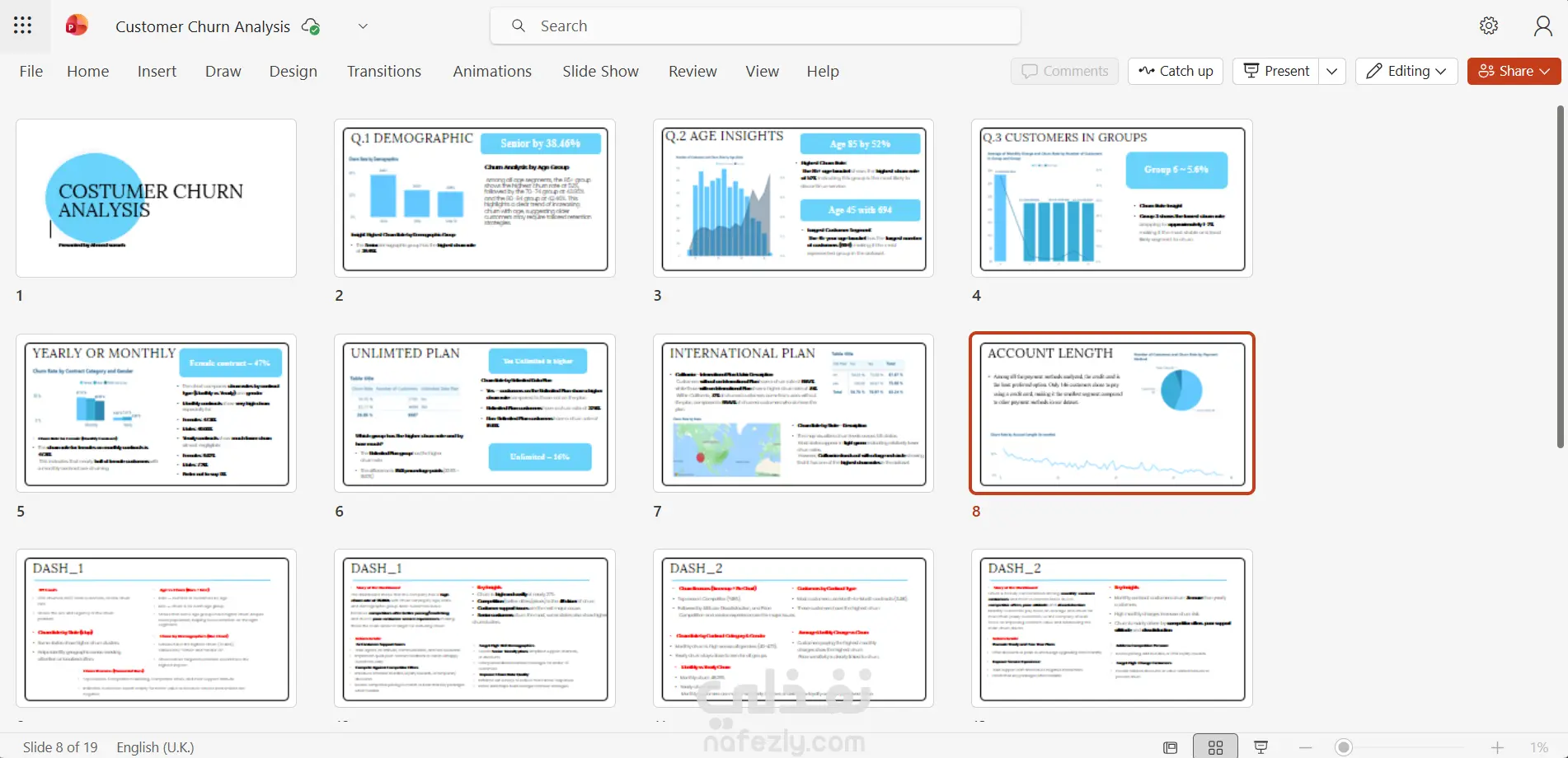
Task: Check the cloud saved status icon
Action: (311, 26)
